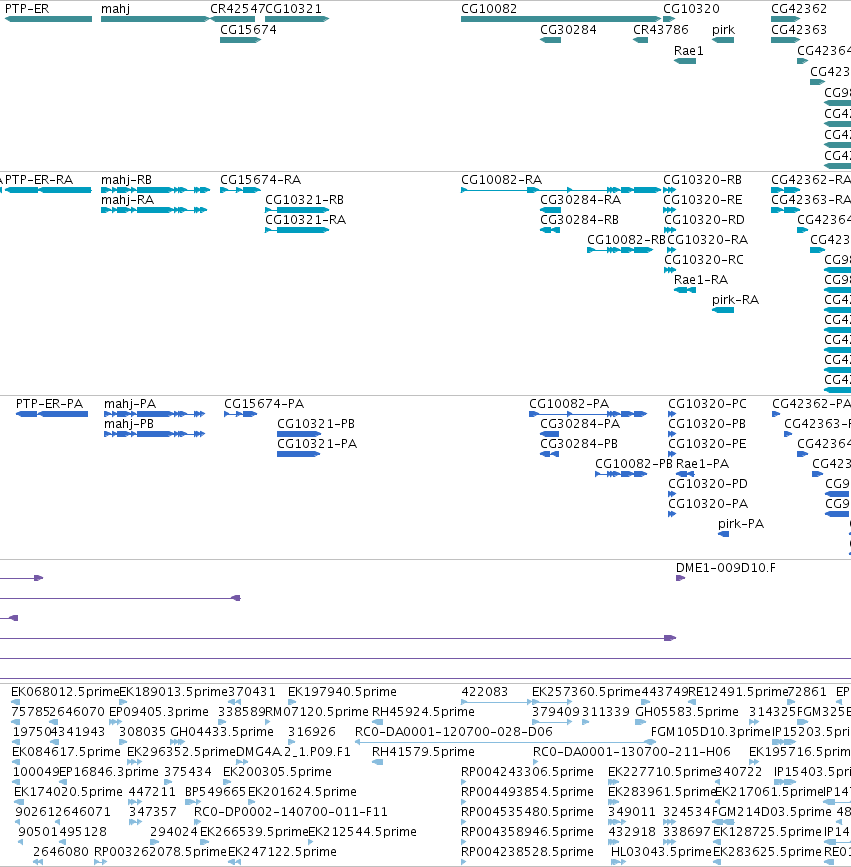Click protein Rae1-PA
The width and height of the screenshot is (851, 867).
coord(702,464)
